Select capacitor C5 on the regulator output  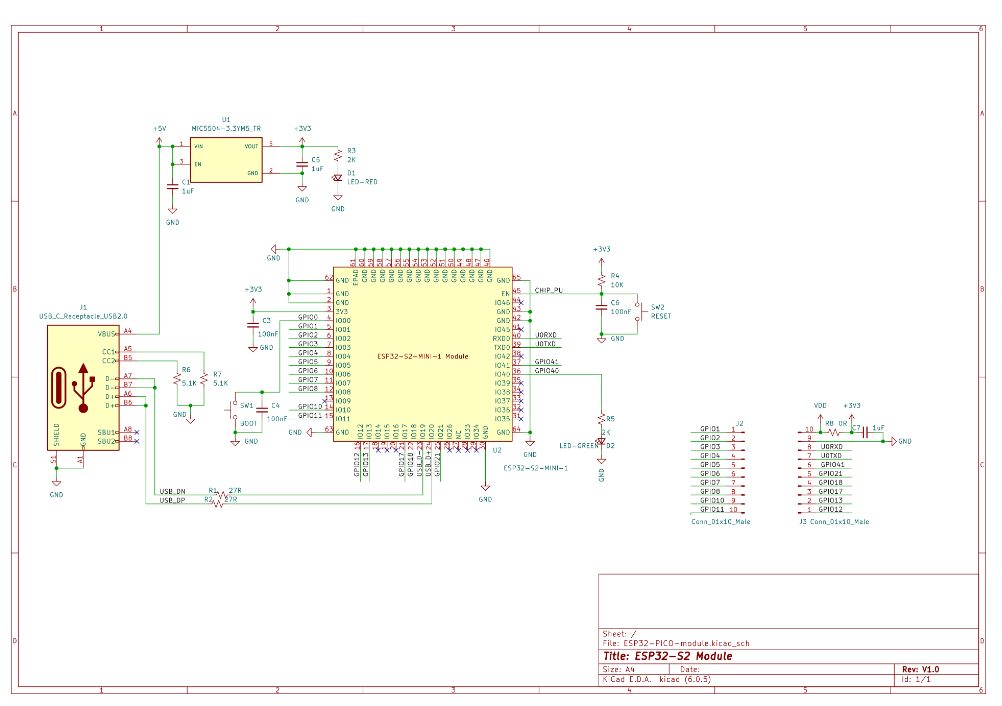point(302,164)
